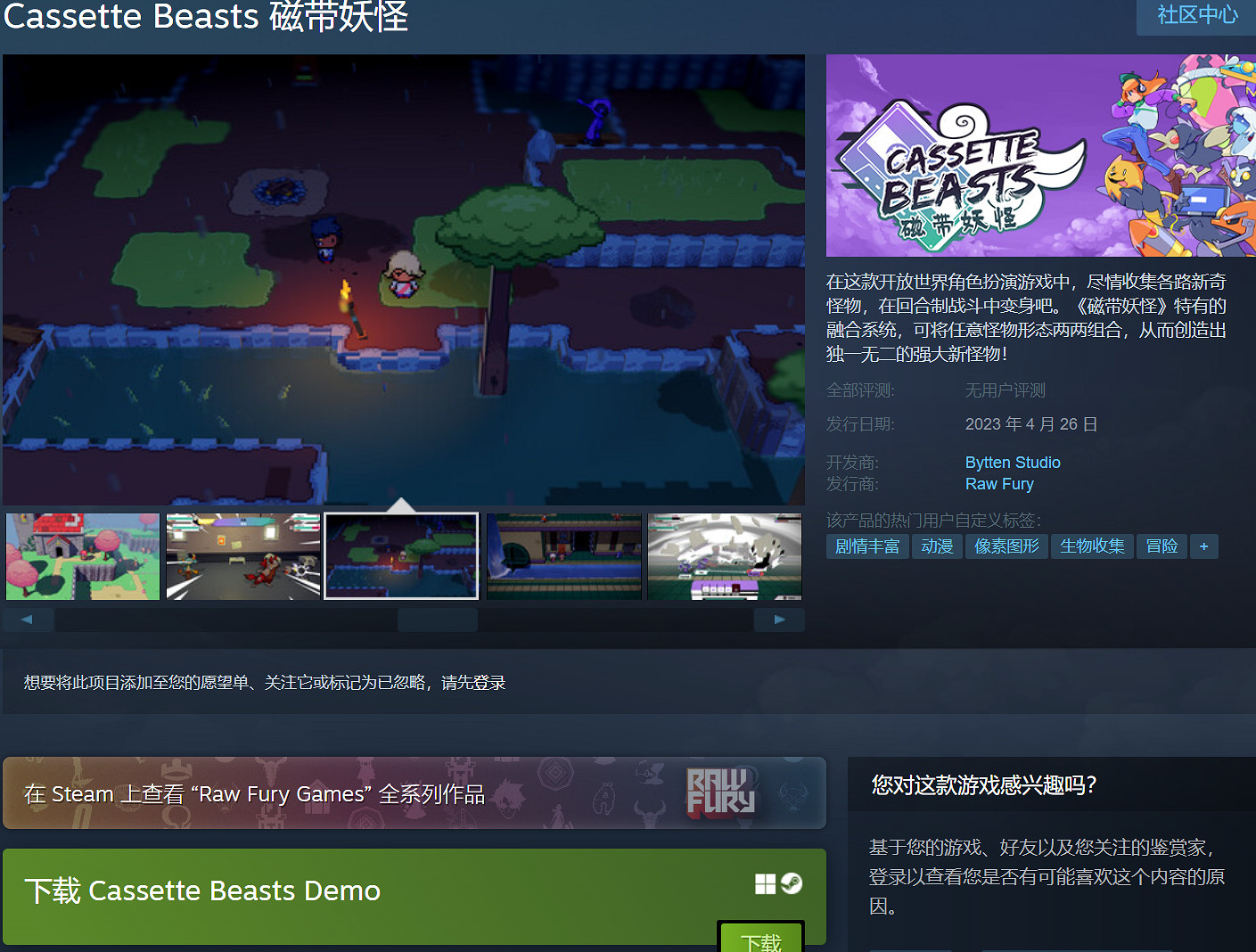Click the 动漫 tag
This screenshot has height=952, width=1256.
coord(937,546)
